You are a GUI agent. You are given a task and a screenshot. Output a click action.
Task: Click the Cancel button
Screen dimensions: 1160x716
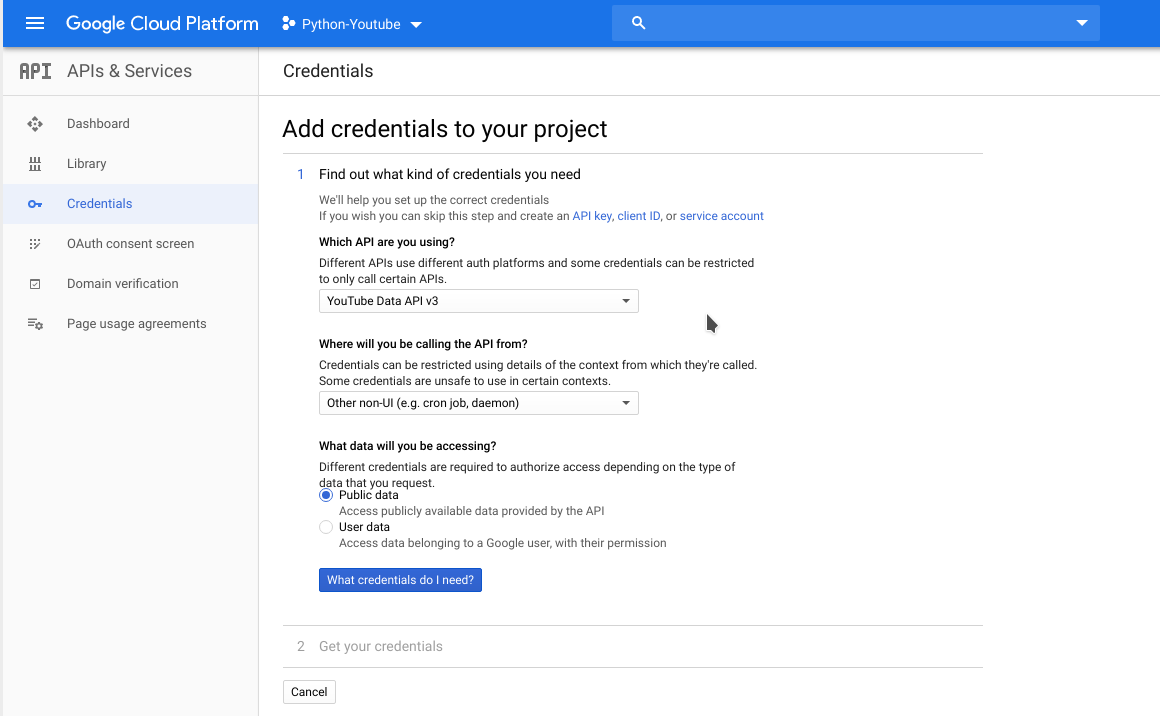pyautogui.click(x=309, y=692)
